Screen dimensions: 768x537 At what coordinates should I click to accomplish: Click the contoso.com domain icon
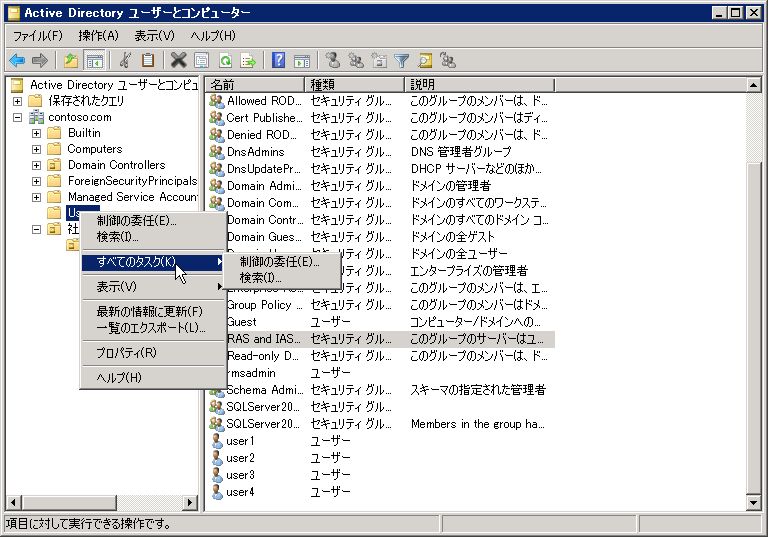36,117
